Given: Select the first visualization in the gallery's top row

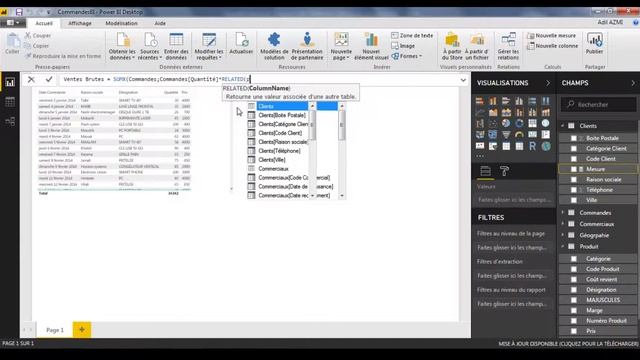Looking at the screenshot, I should (x=480, y=100).
